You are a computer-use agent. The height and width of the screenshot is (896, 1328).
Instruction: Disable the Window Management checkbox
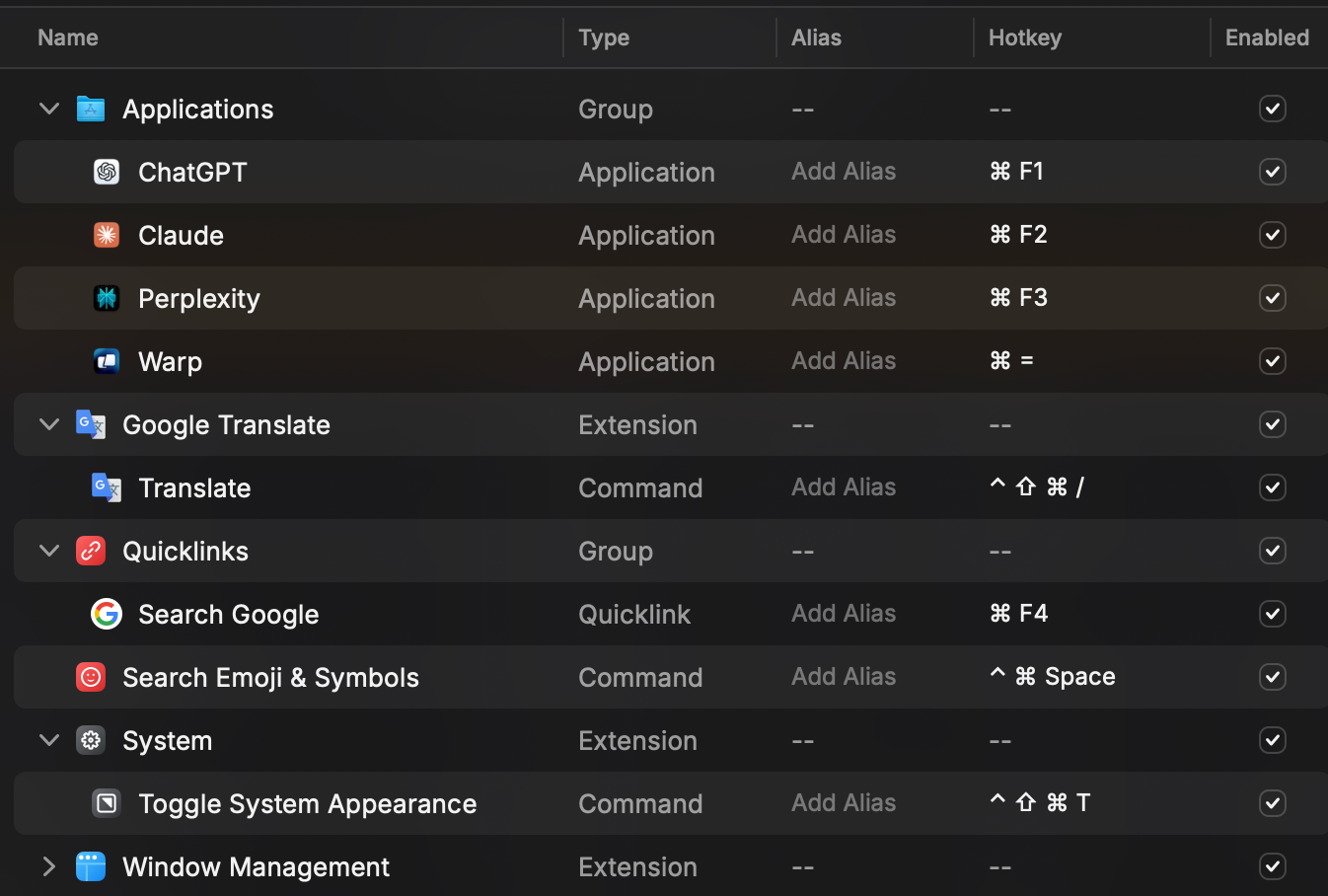coord(1273,866)
